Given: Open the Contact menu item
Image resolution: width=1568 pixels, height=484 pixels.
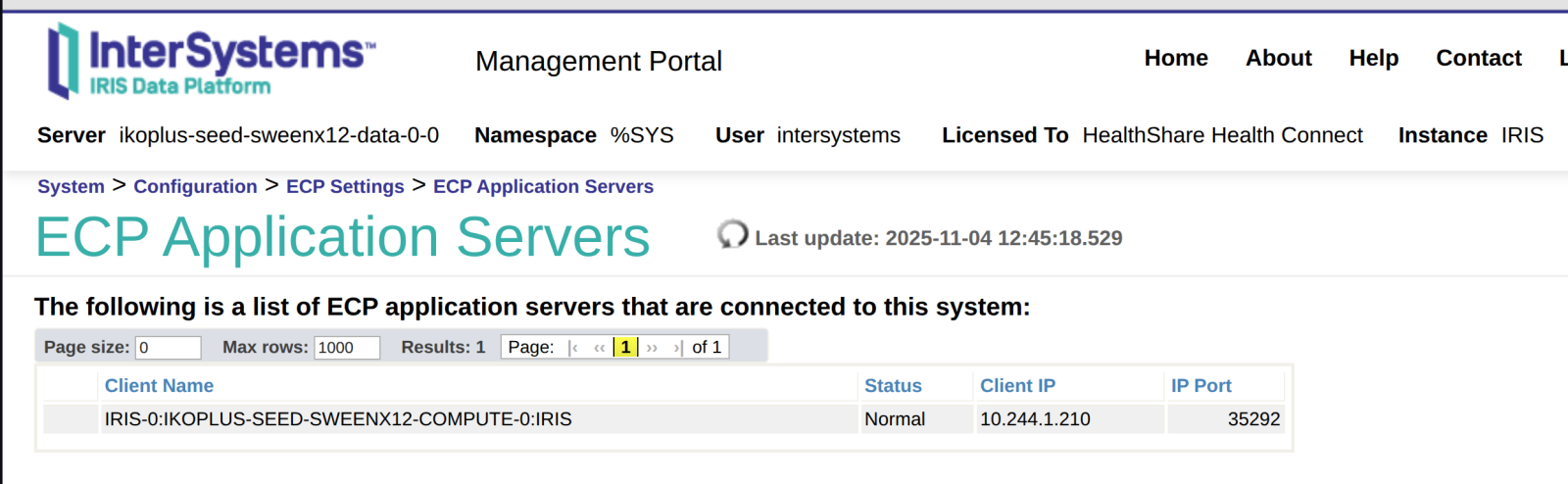Looking at the screenshot, I should coord(1478,59).
